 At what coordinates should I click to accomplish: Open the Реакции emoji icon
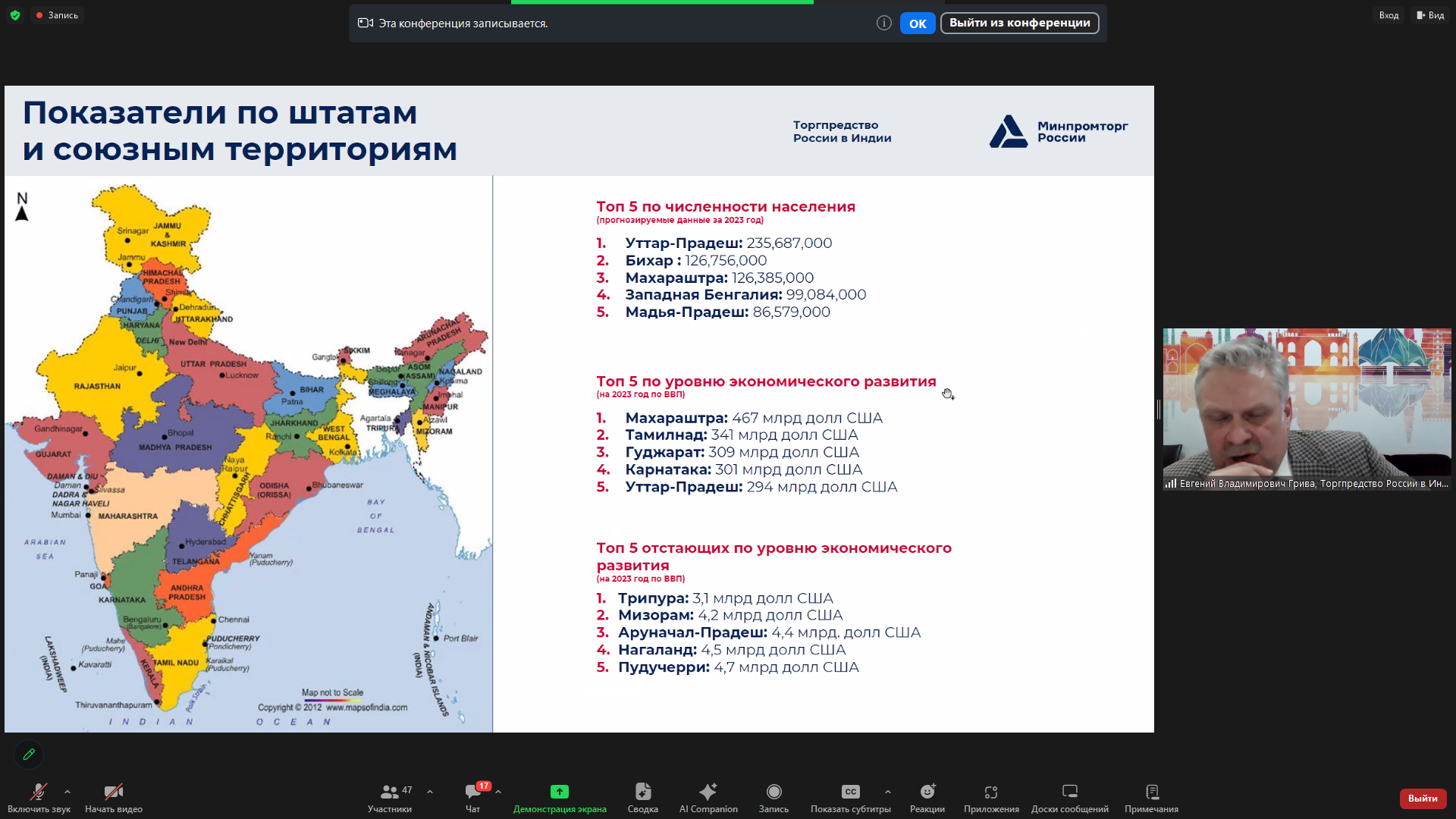(x=927, y=792)
